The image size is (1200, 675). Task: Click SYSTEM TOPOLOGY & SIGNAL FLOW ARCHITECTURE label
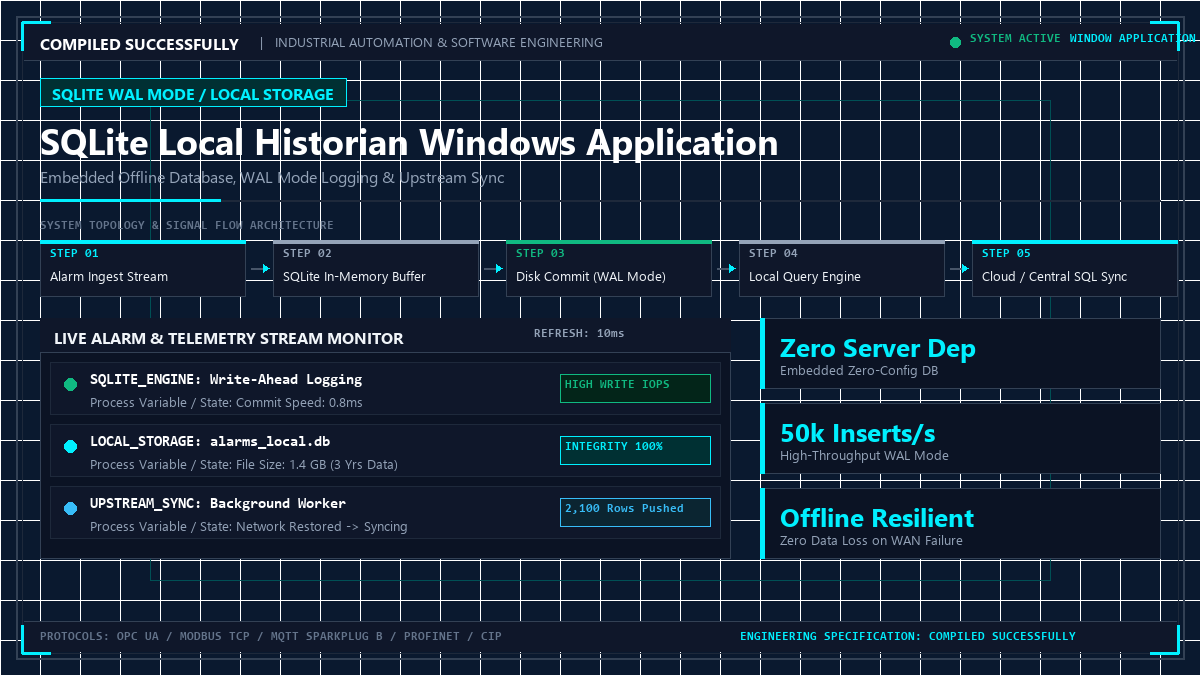tap(187, 225)
